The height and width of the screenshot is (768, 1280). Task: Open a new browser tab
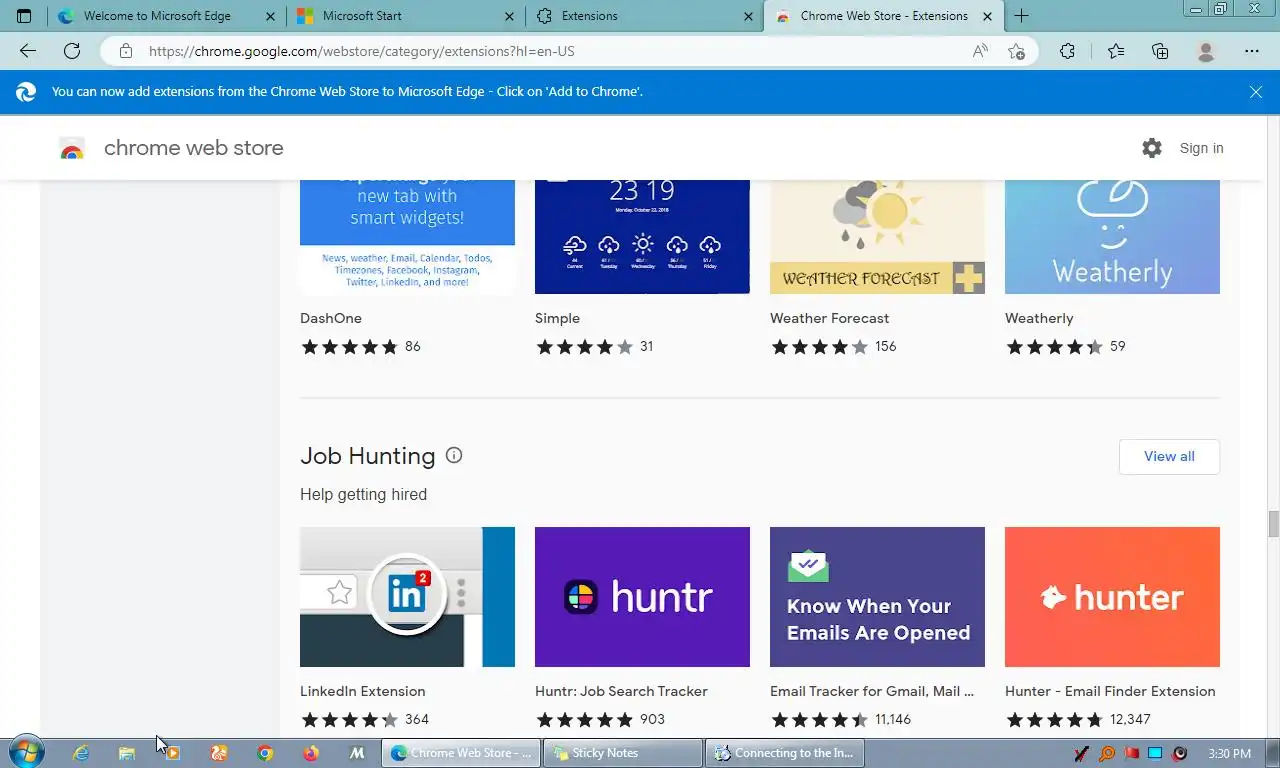(1021, 16)
